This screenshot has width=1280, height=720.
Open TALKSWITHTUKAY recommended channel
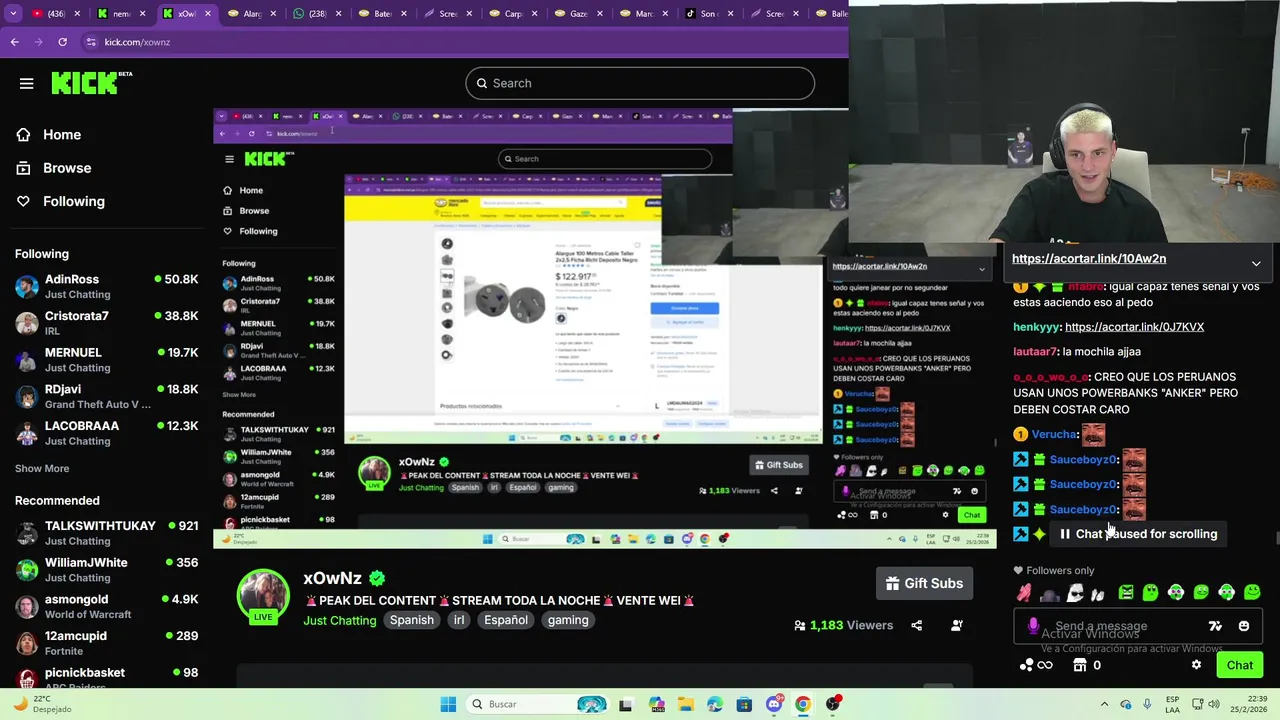tap(106, 533)
